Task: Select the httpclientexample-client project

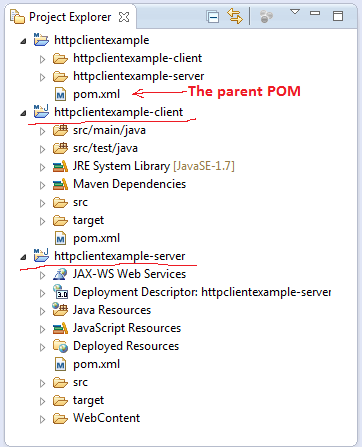Action: click(x=118, y=112)
